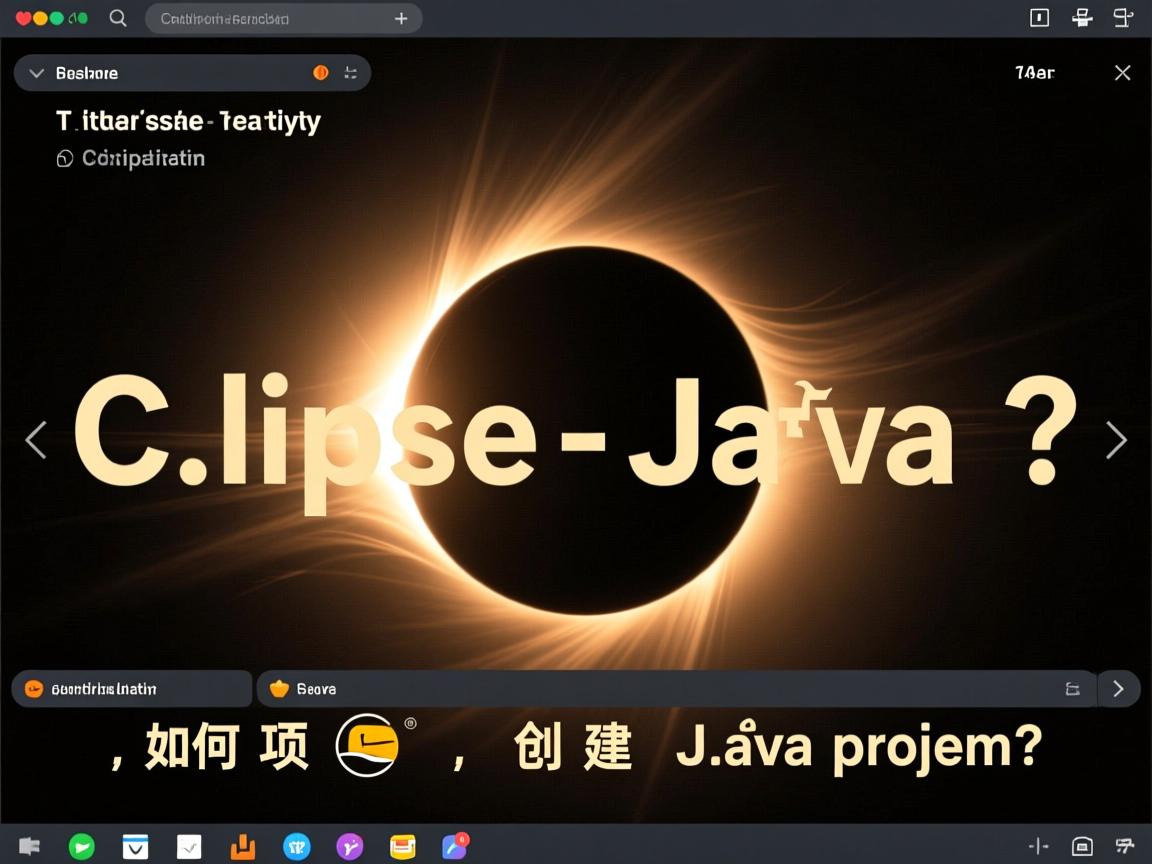Click the orange status badge beside Beshore
Screen dimensions: 1152x864
click(x=320, y=72)
